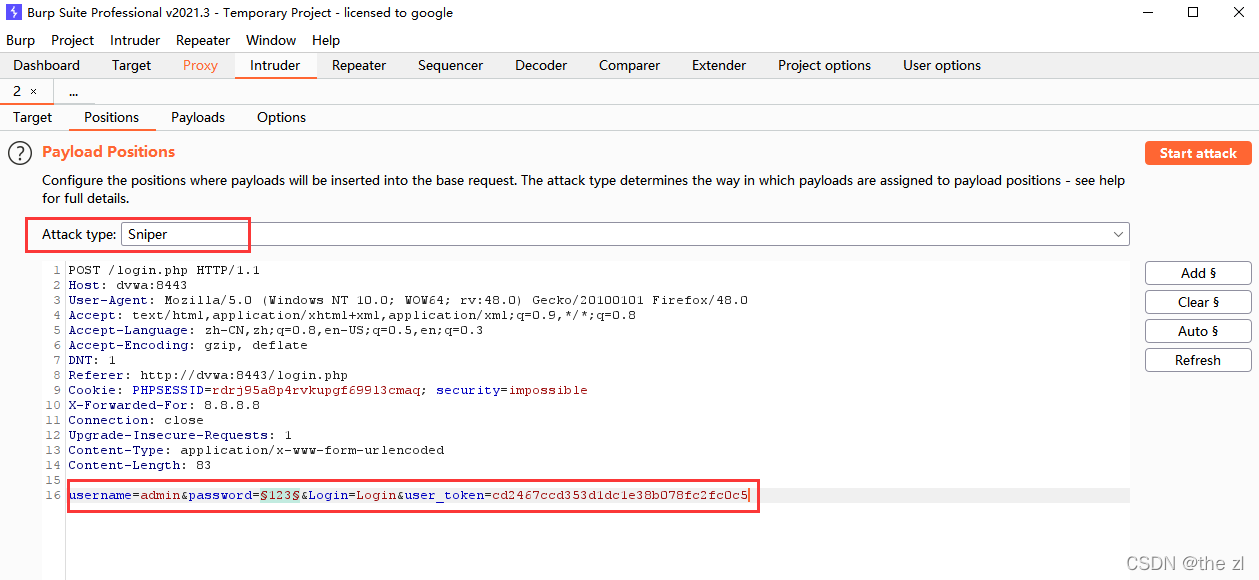Close Intruder attack tab 2
This screenshot has height=580, width=1259.
[x=33, y=91]
